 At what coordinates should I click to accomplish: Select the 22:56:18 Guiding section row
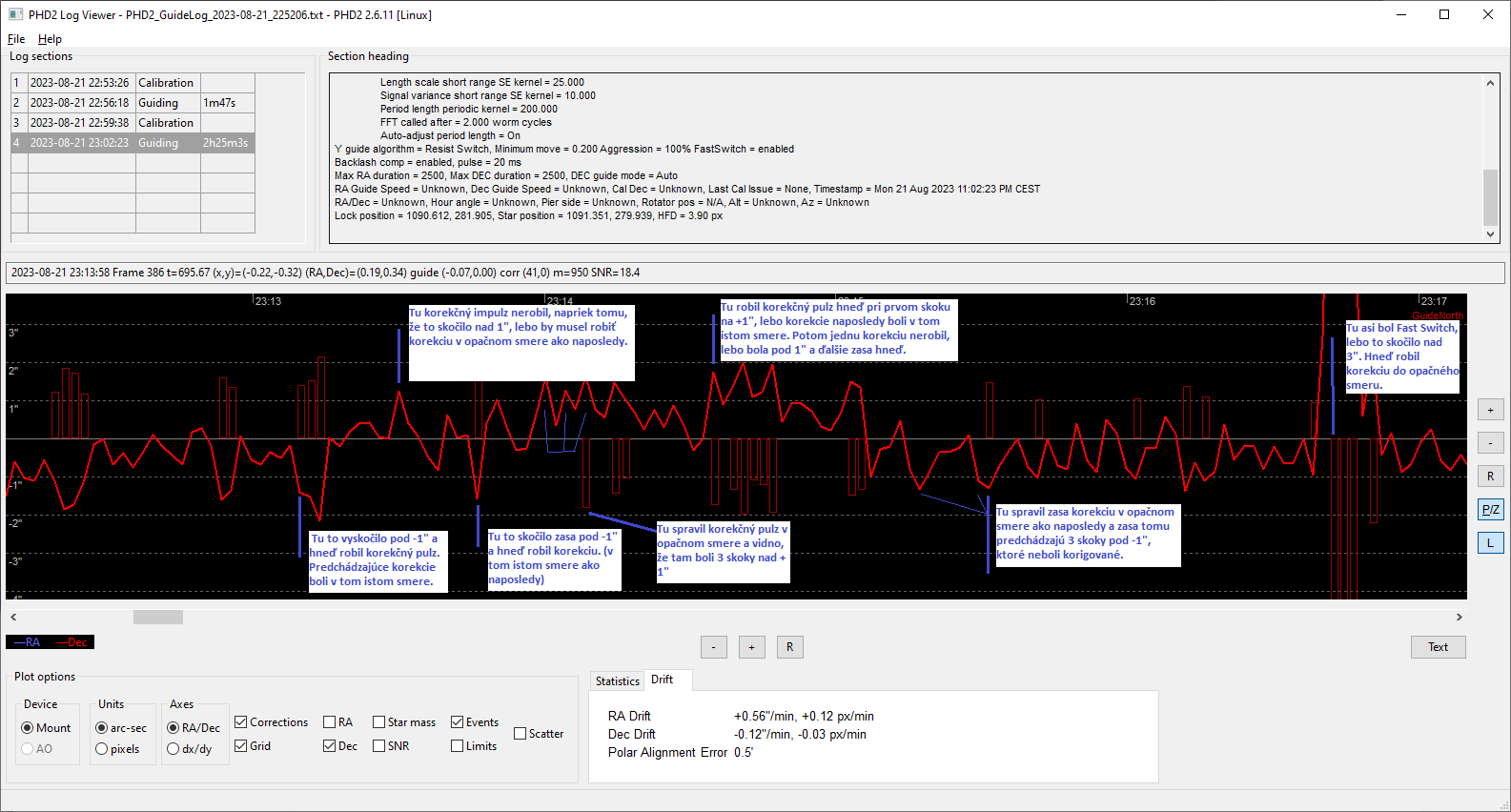[133, 103]
